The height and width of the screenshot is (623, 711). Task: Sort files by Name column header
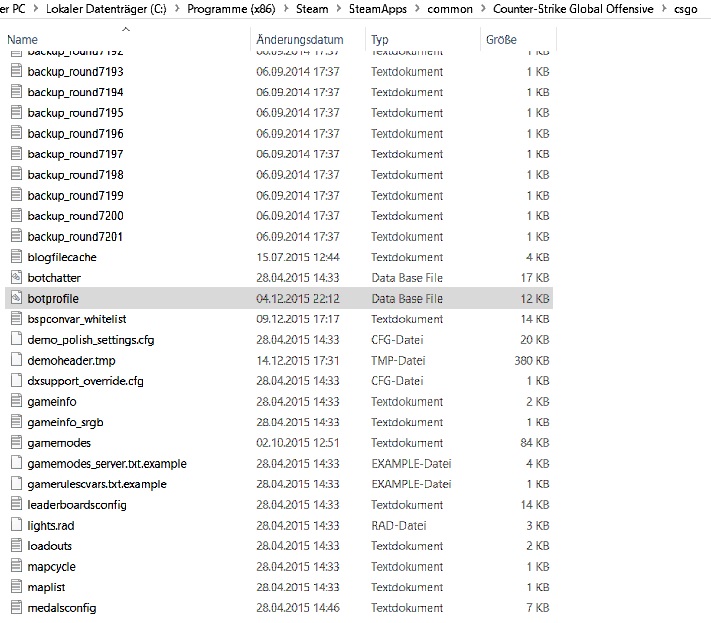[22, 39]
